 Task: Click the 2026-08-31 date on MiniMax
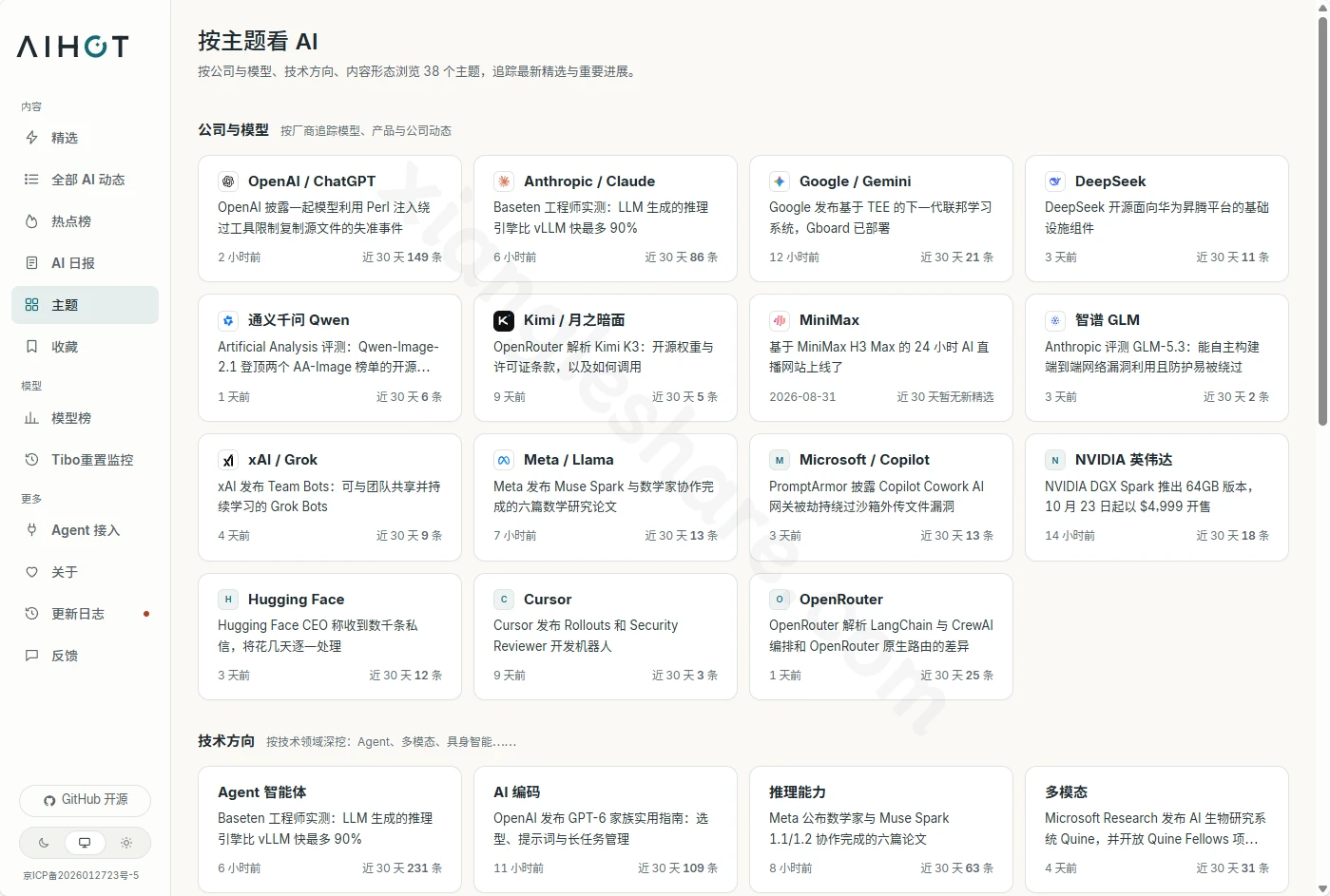[802, 397]
